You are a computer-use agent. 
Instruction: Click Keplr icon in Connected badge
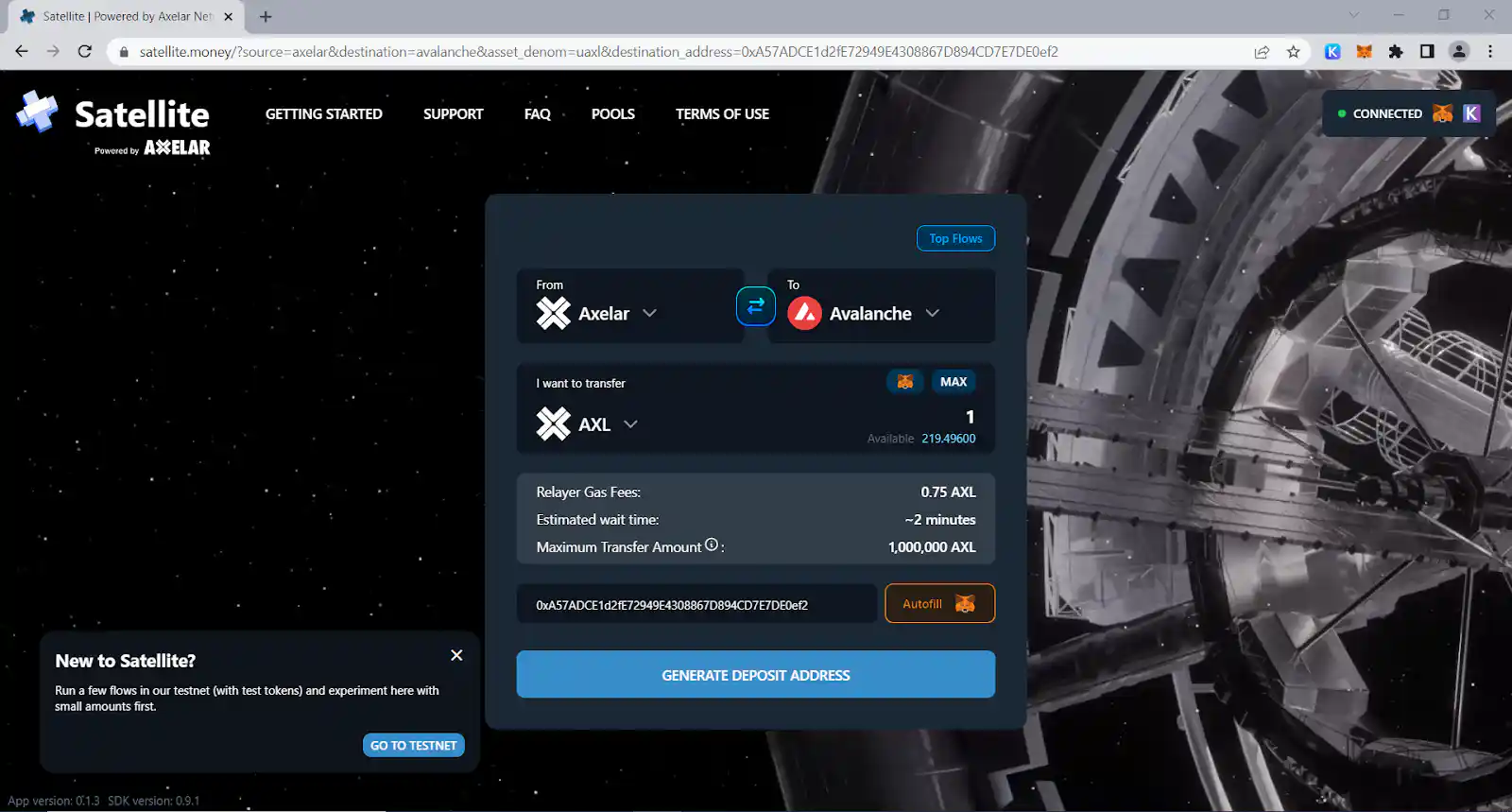click(x=1471, y=113)
